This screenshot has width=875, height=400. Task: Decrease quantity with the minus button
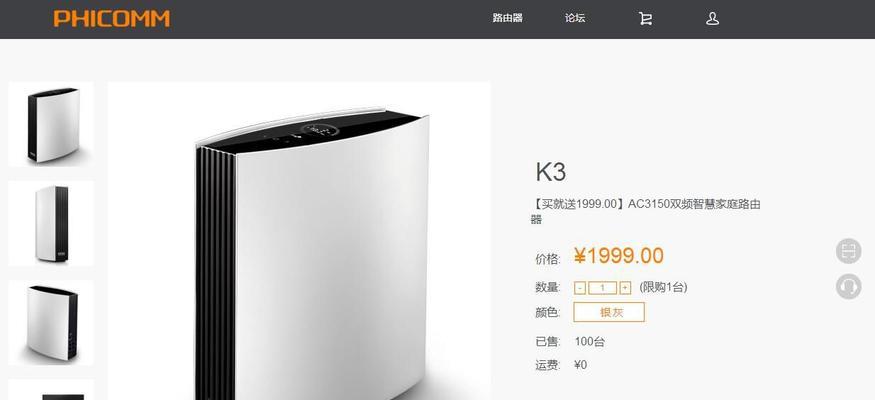[580, 288]
